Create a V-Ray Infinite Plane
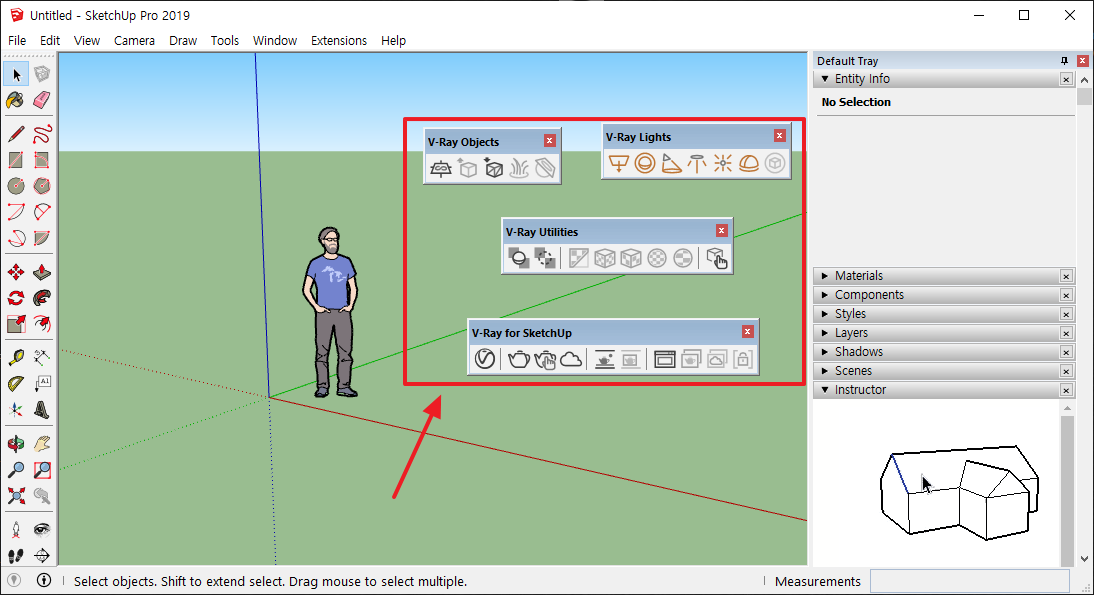This screenshot has width=1094, height=595. [x=441, y=168]
